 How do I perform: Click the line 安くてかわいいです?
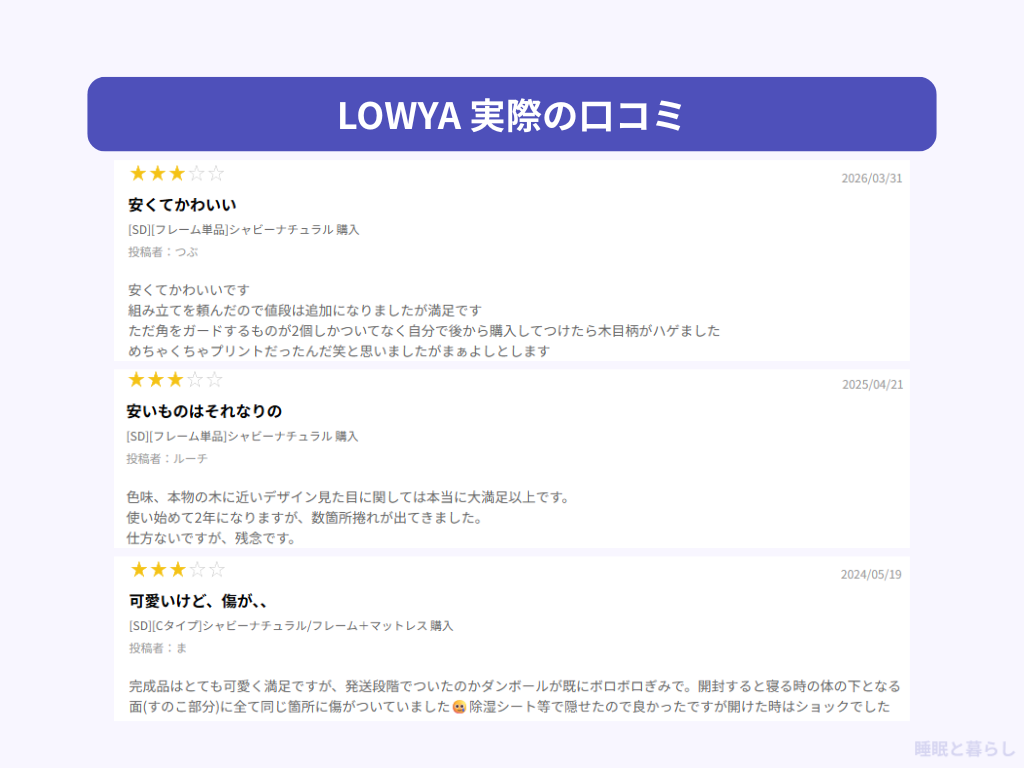pyautogui.click(x=189, y=290)
